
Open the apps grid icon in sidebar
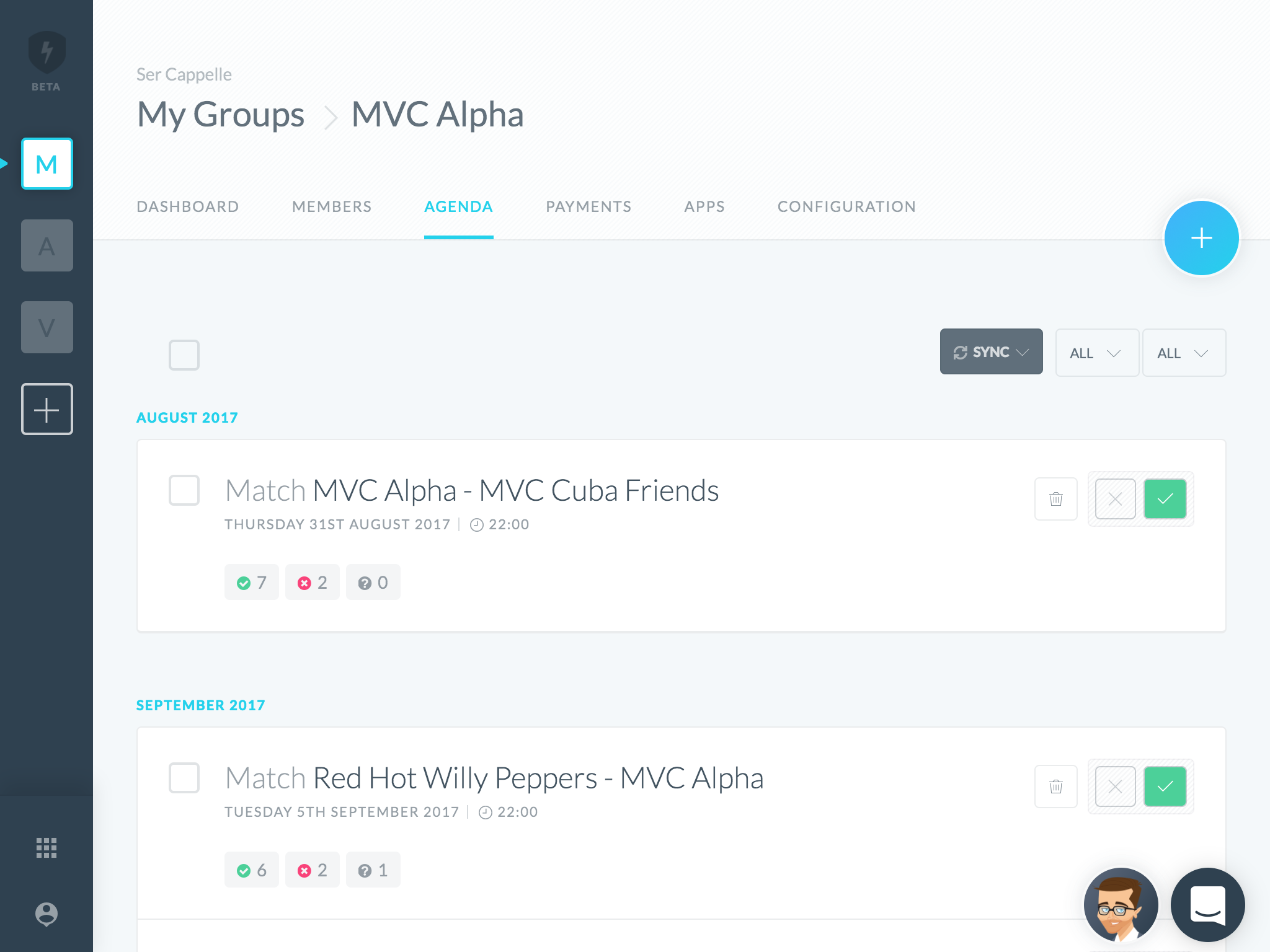point(47,847)
